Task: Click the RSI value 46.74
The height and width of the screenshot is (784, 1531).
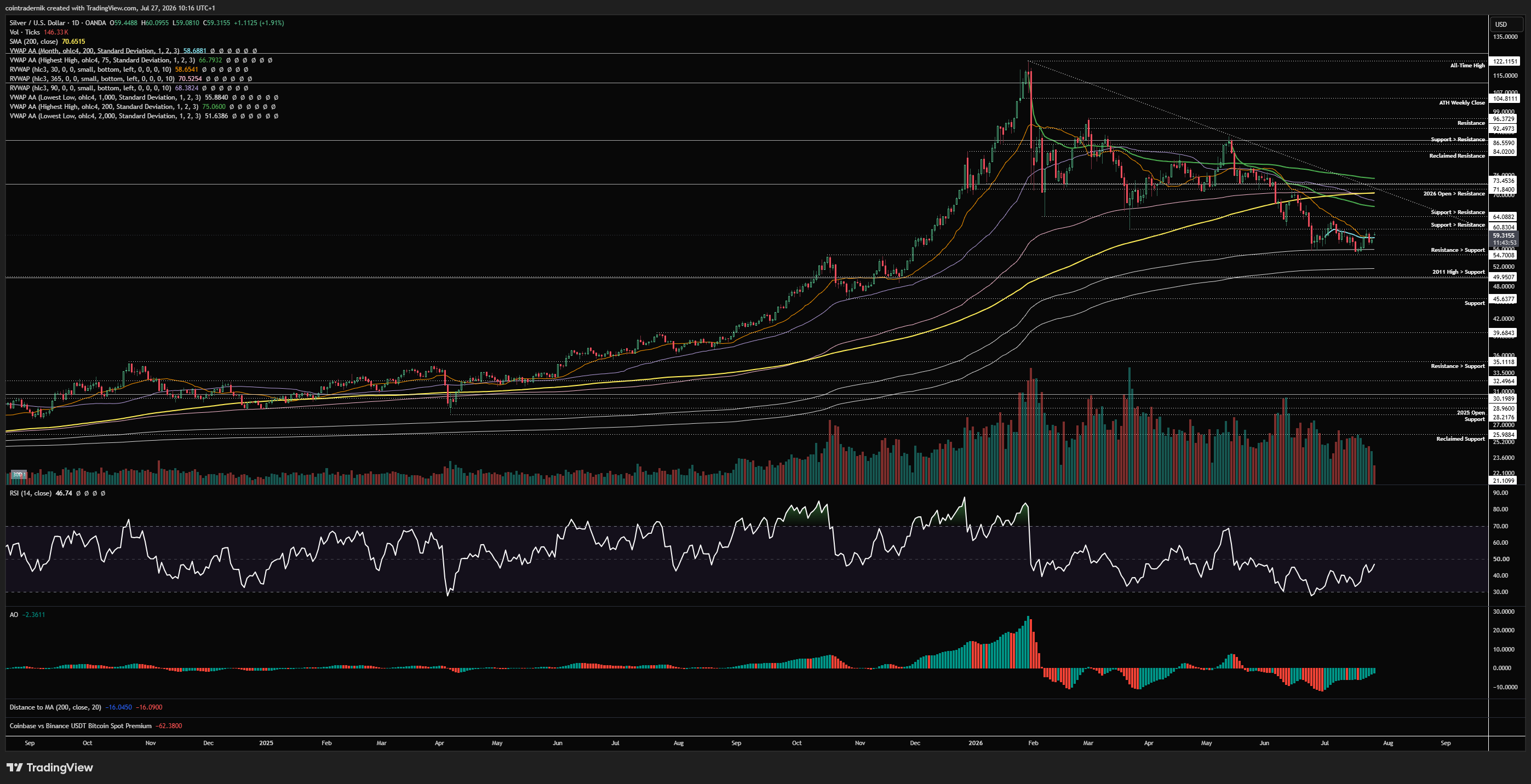Action: [x=64, y=493]
